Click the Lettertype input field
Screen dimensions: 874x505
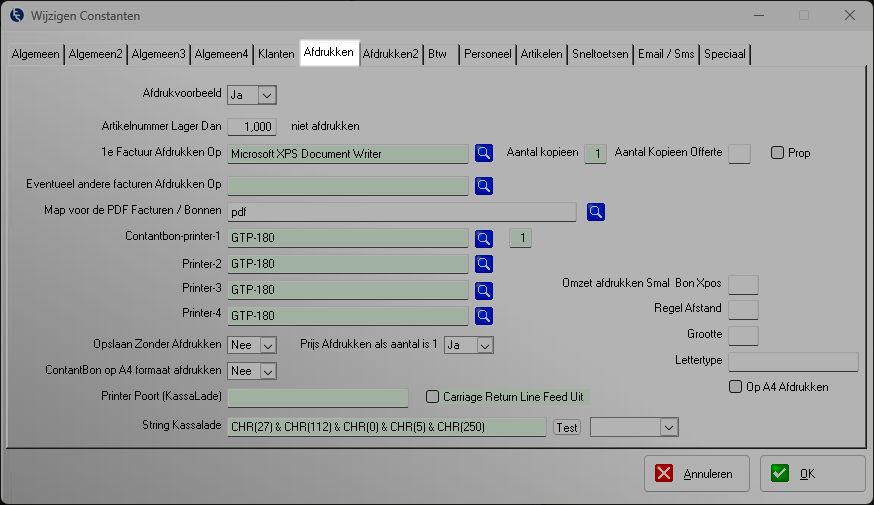792,362
